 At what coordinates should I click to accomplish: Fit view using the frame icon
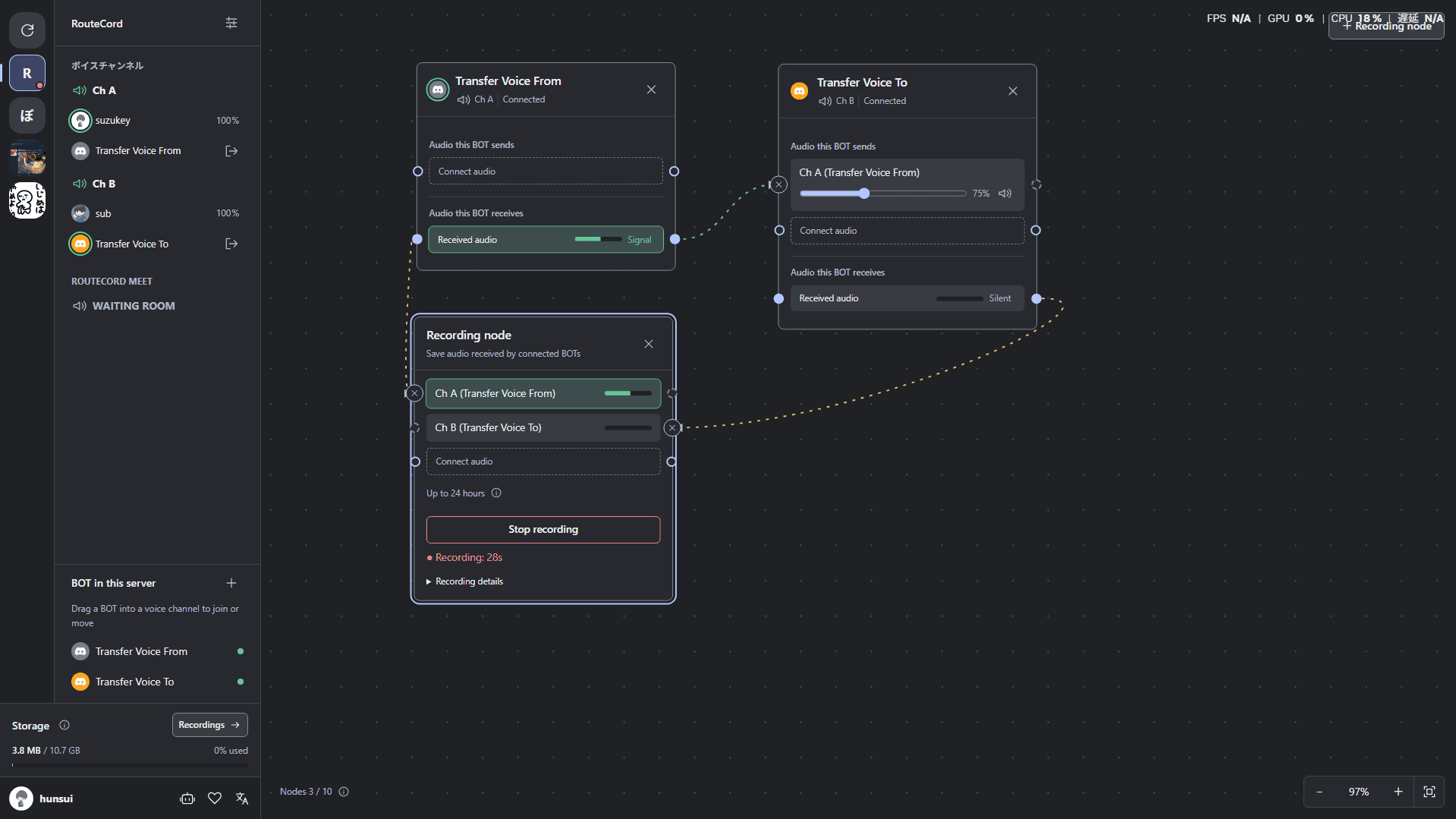1429,792
